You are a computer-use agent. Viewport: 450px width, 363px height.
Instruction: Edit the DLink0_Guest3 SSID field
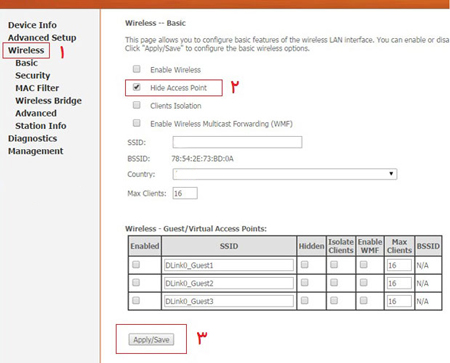click(229, 301)
